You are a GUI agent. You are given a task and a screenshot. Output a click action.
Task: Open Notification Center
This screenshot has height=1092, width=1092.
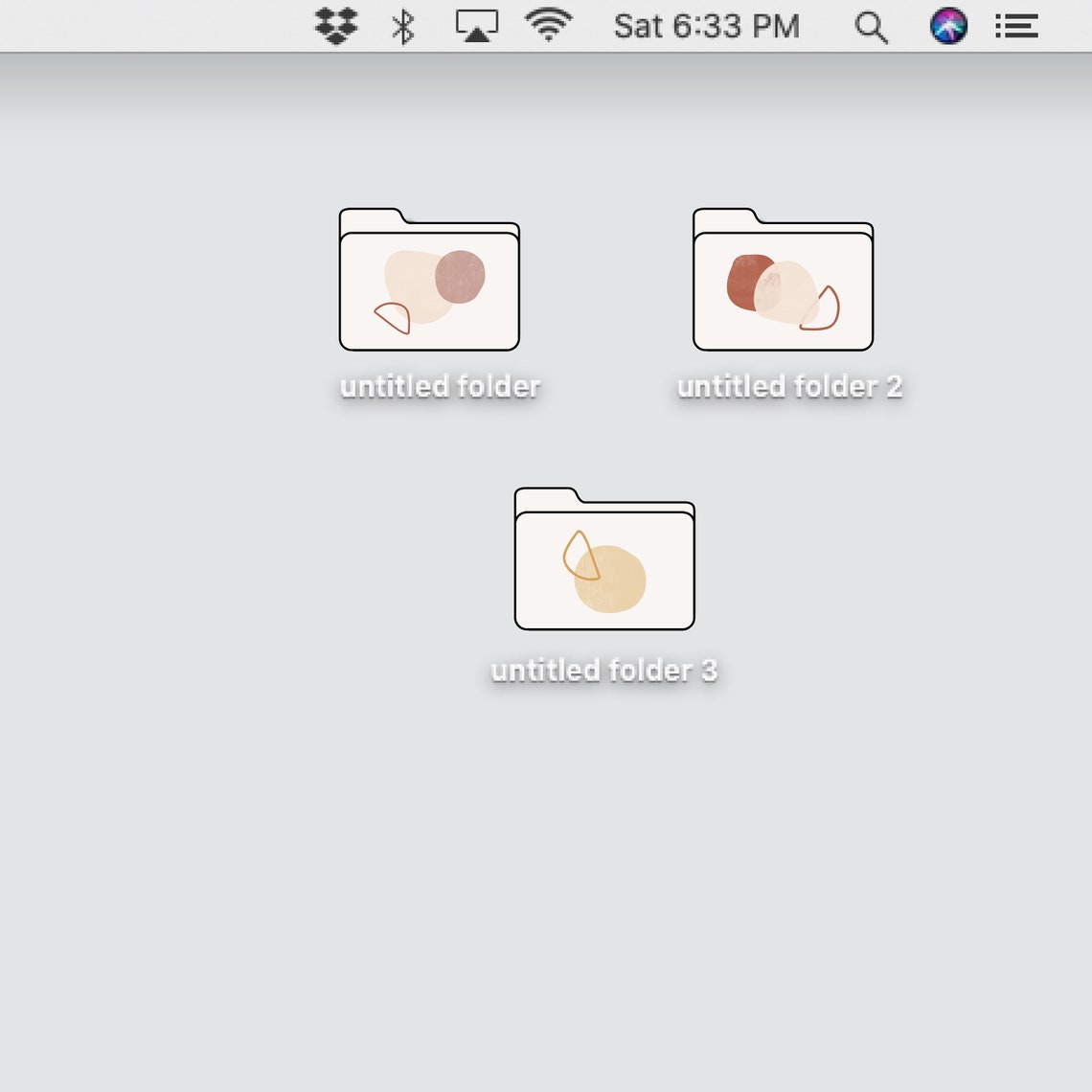coord(1016,26)
